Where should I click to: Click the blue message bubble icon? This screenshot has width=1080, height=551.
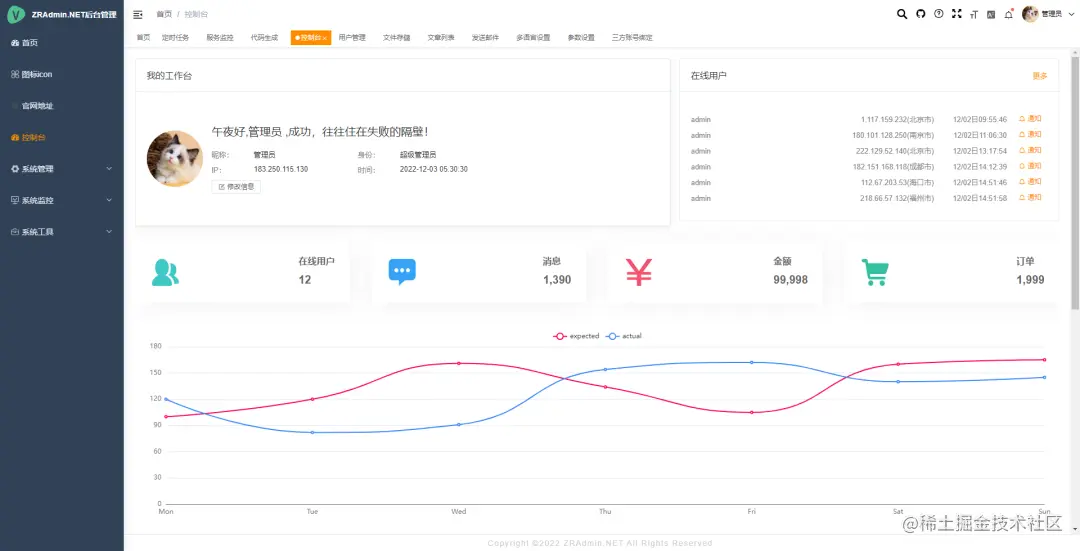point(402,272)
